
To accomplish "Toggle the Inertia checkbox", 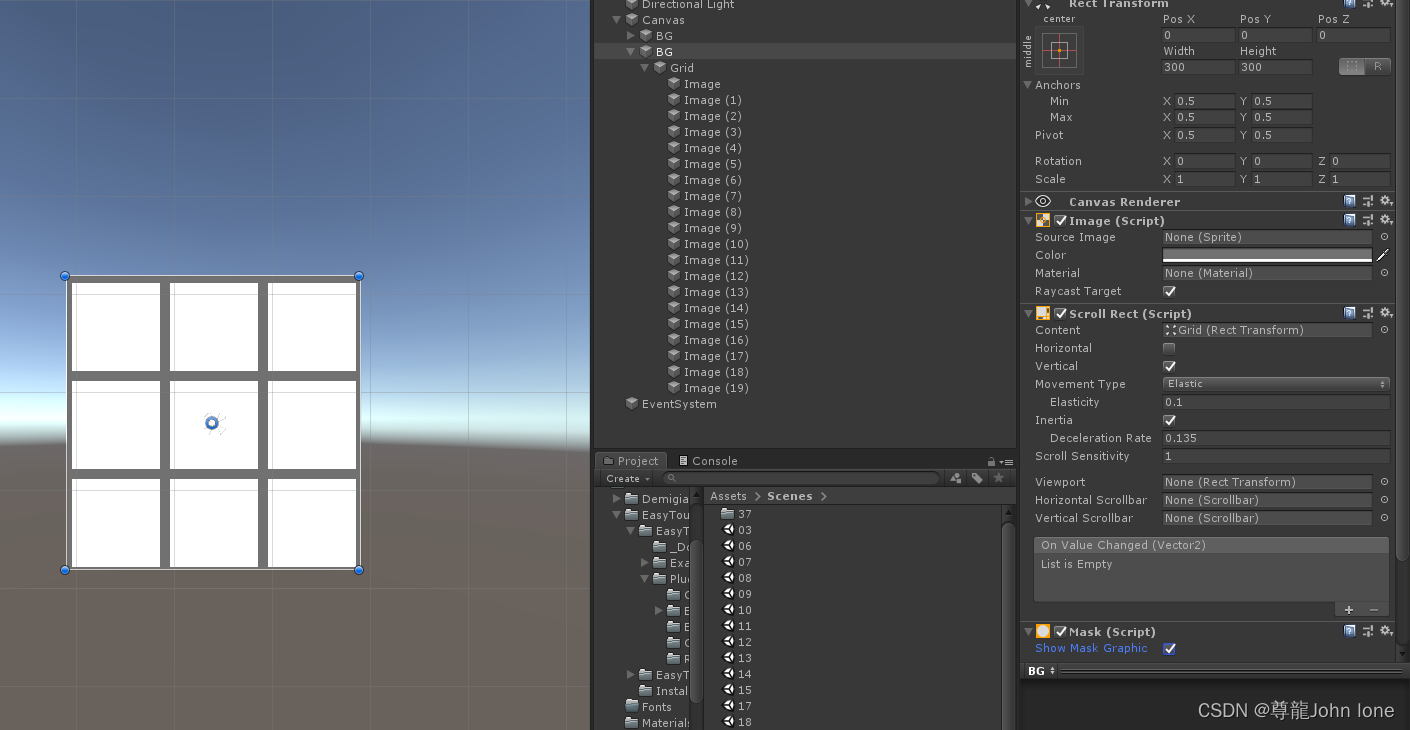I will coord(1169,420).
